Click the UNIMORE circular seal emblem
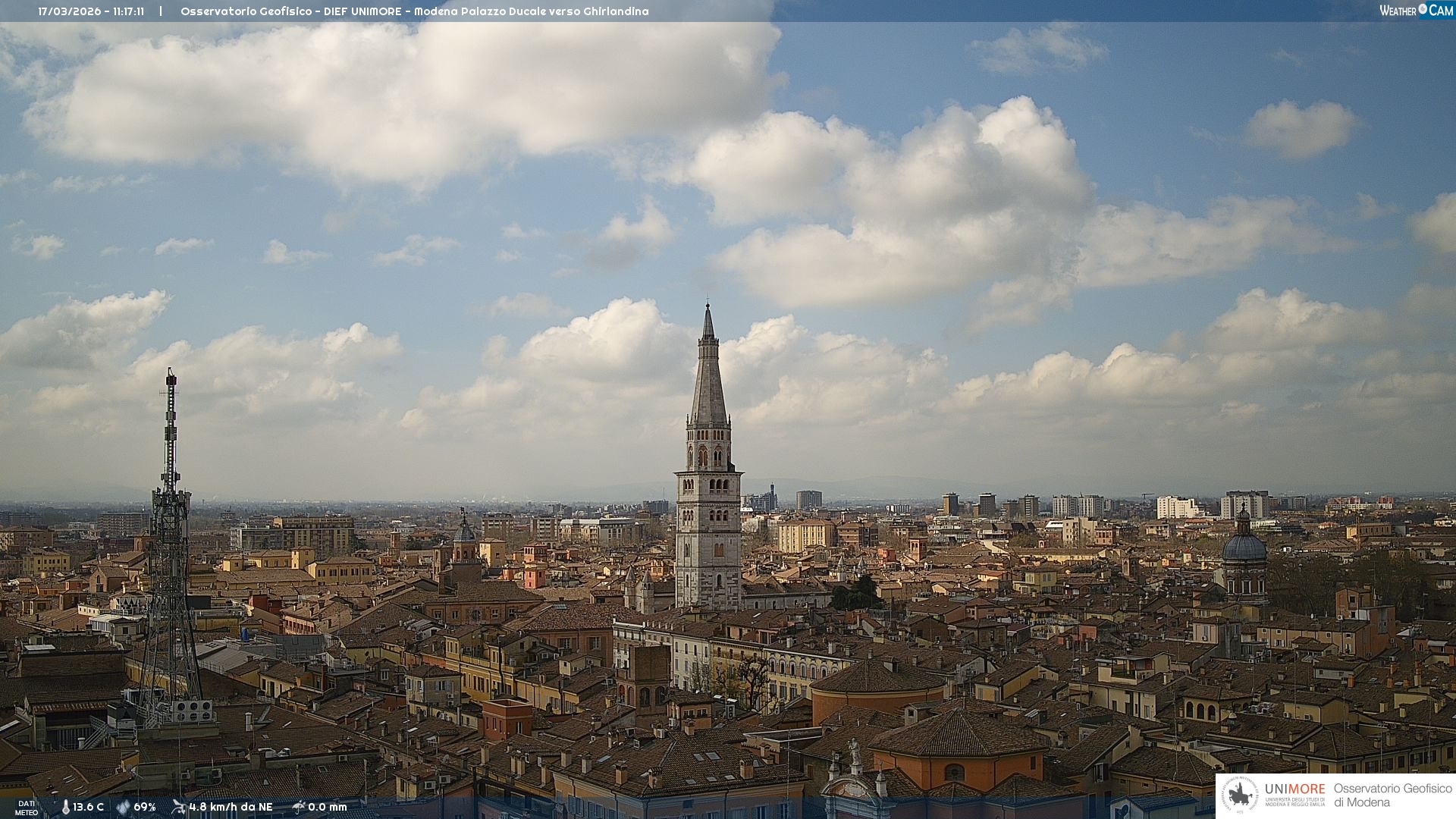 pos(1240,795)
